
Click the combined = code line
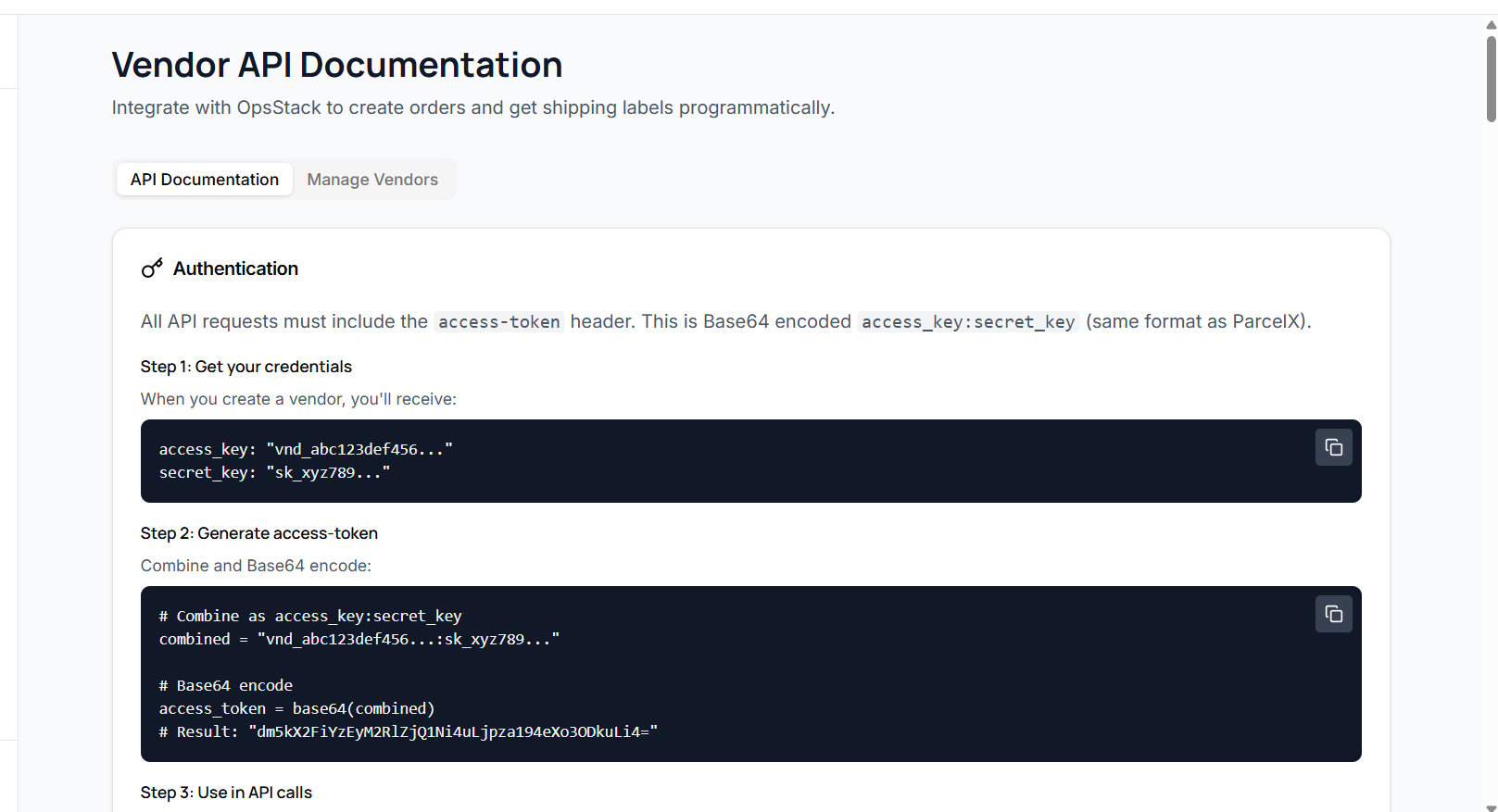click(359, 639)
